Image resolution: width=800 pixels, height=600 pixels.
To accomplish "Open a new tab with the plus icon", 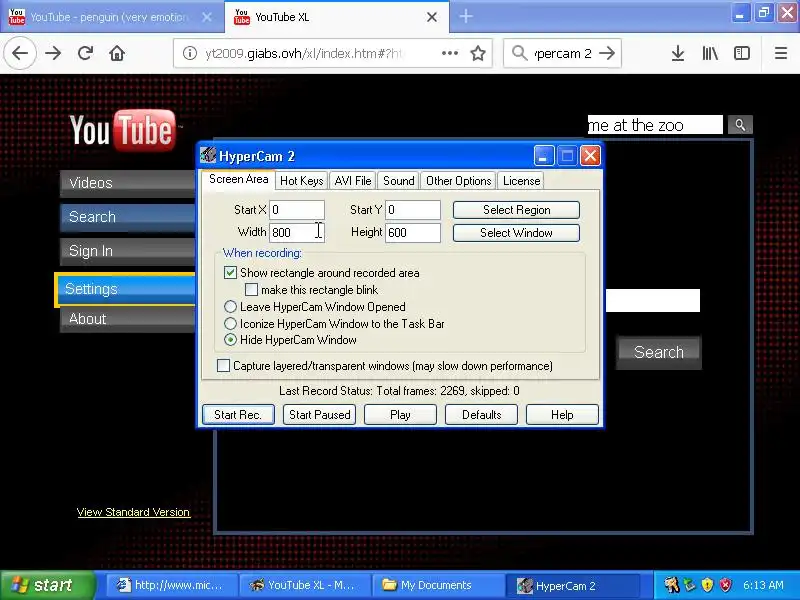I will click(465, 16).
